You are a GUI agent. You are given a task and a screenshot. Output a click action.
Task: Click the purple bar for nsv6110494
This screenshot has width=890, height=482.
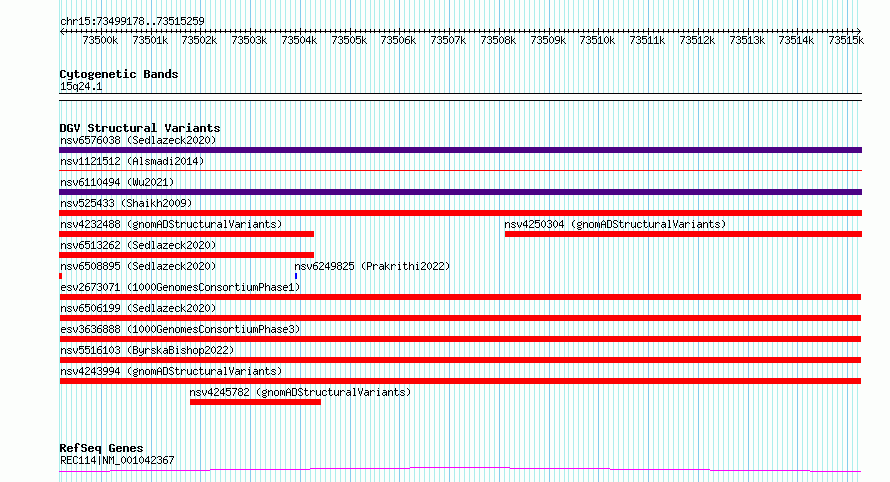point(460,192)
